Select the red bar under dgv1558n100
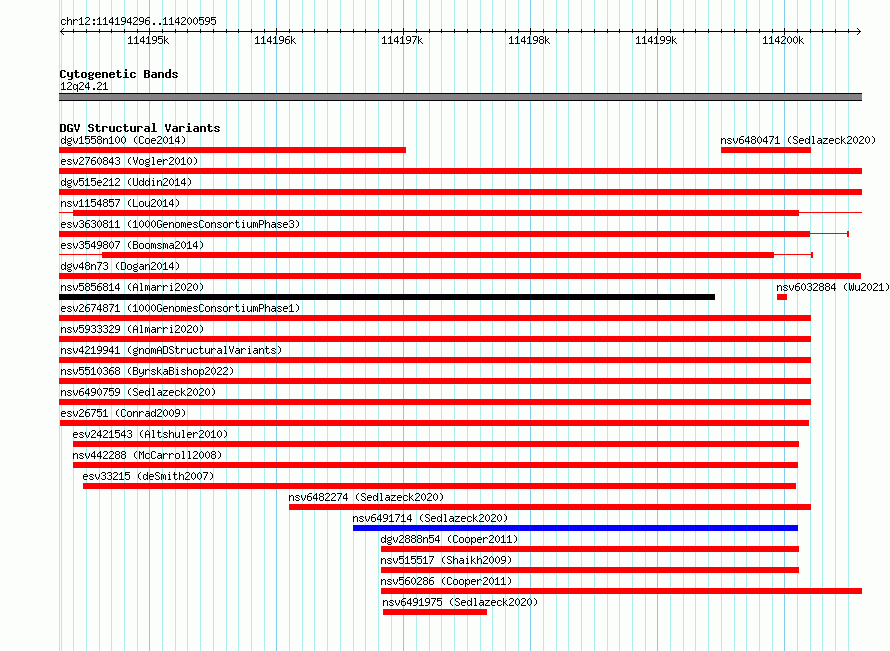Screen dimensions: 890x651 pyautogui.click(x=232, y=150)
